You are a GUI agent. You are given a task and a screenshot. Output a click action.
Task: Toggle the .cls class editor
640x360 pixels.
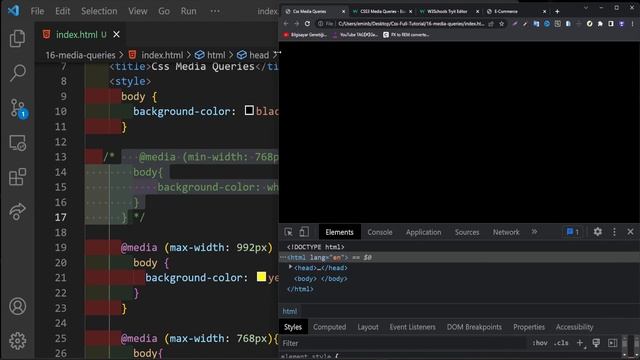pyautogui.click(x=561, y=343)
